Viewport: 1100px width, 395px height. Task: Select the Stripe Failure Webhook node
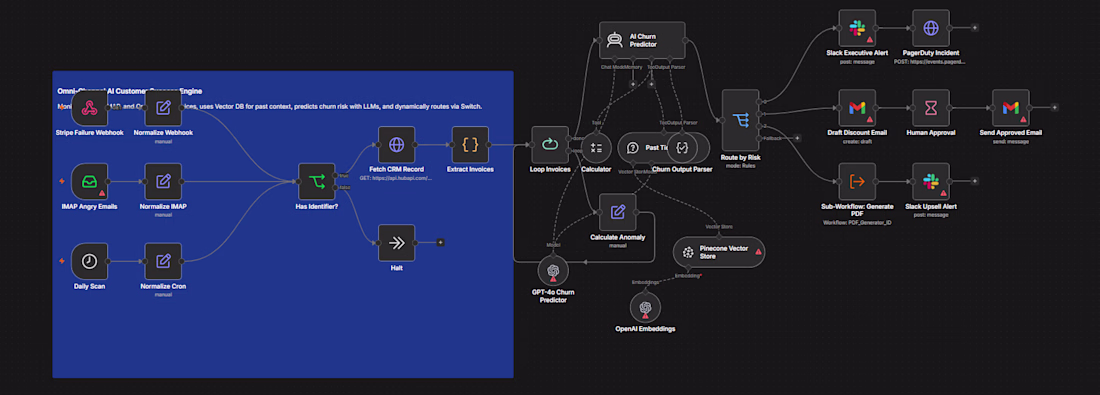[x=89, y=107]
